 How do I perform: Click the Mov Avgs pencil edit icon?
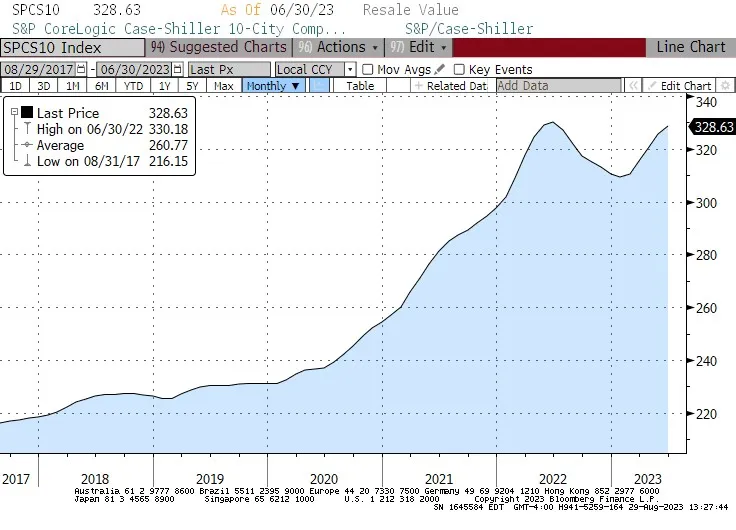pyautogui.click(x=439, y=69)
